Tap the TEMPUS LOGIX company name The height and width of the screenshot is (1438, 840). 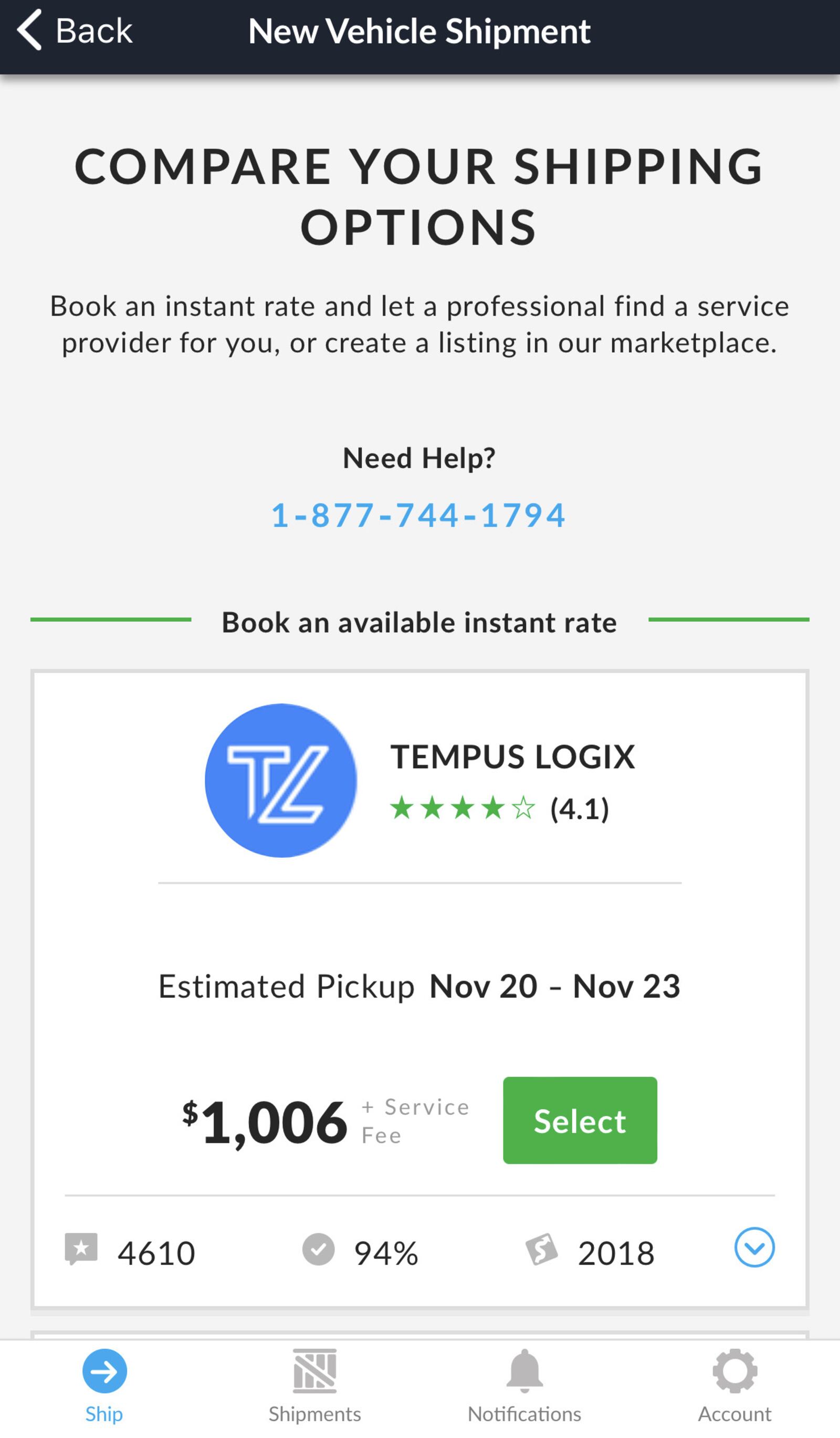point(512,757)
